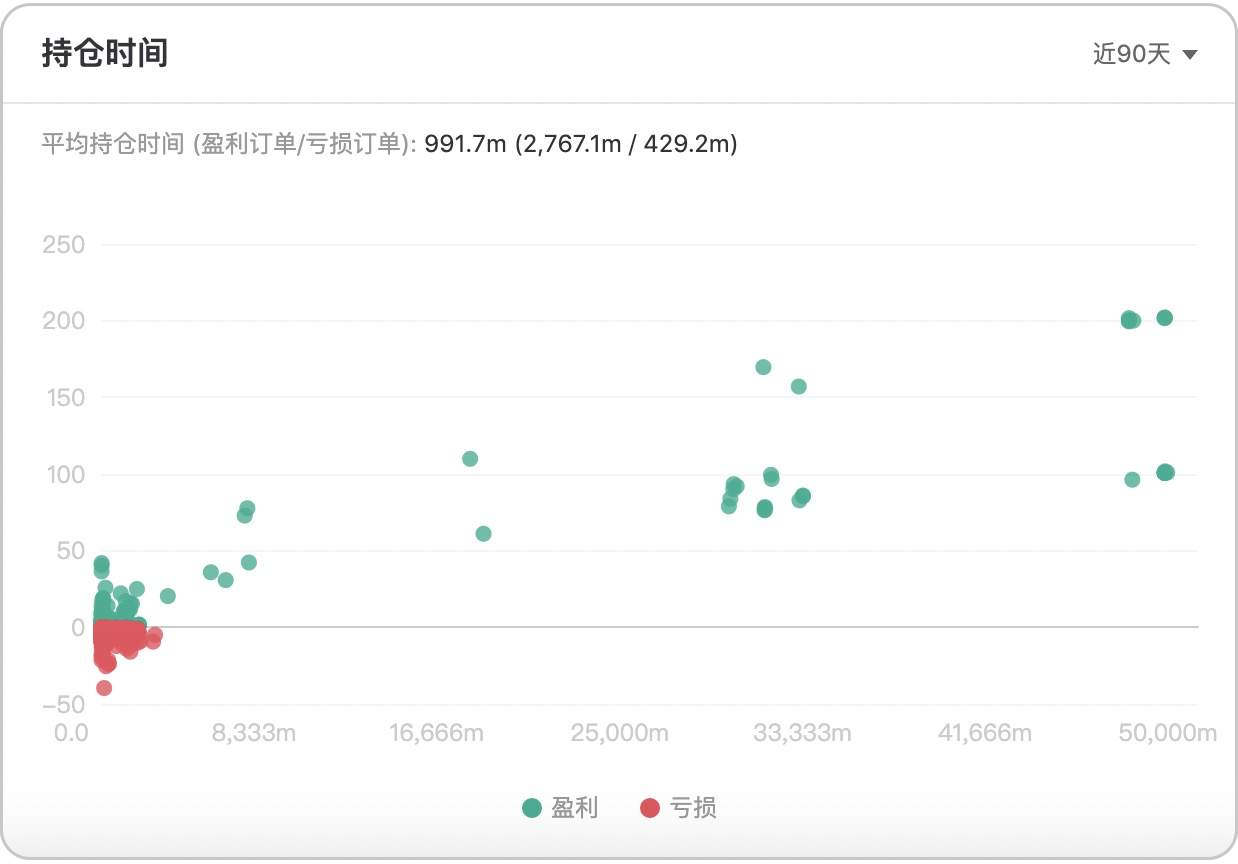Screen dimensions: 1238x864
Task: Click the 持仓时间 panel title
Action: tap(104, 53)
